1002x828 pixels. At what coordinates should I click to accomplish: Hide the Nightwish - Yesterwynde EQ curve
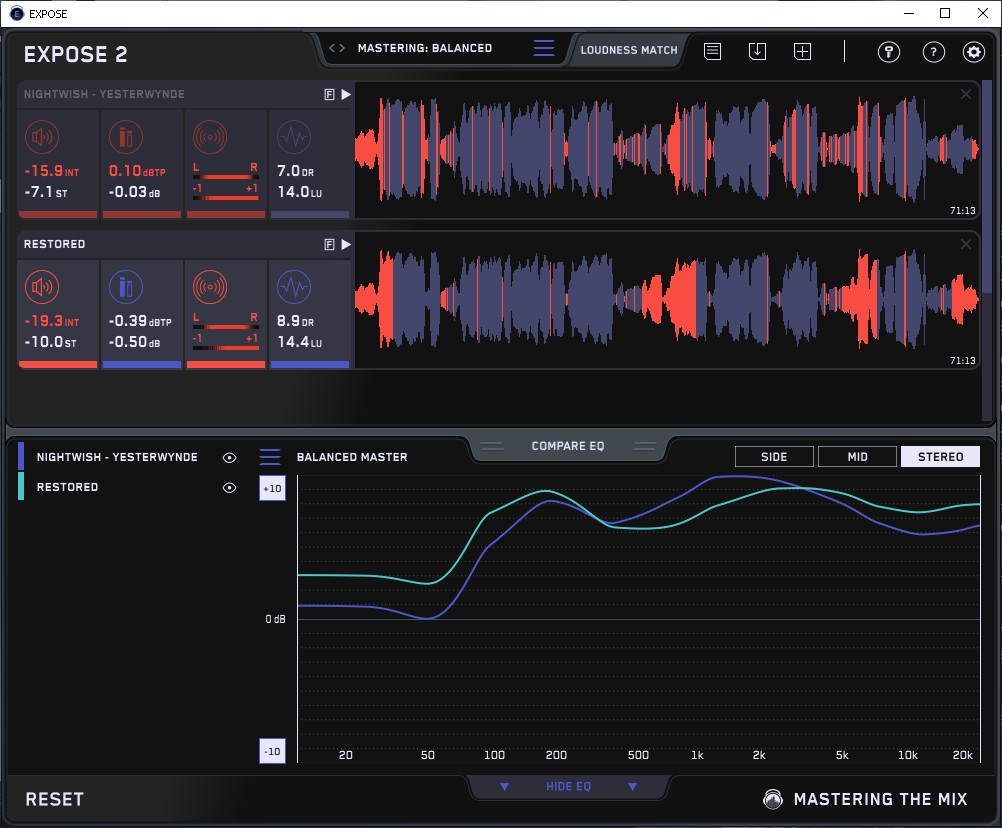click(230, 457)
